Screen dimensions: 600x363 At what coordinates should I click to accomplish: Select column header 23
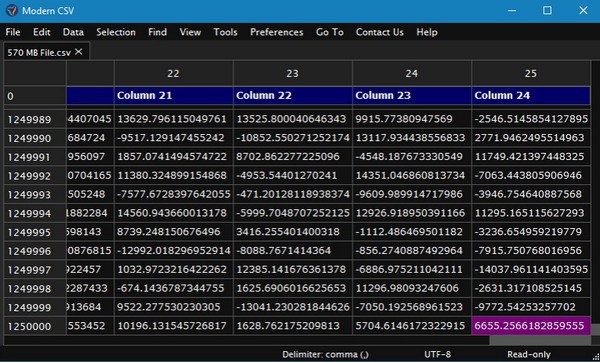tap(293, 73)
